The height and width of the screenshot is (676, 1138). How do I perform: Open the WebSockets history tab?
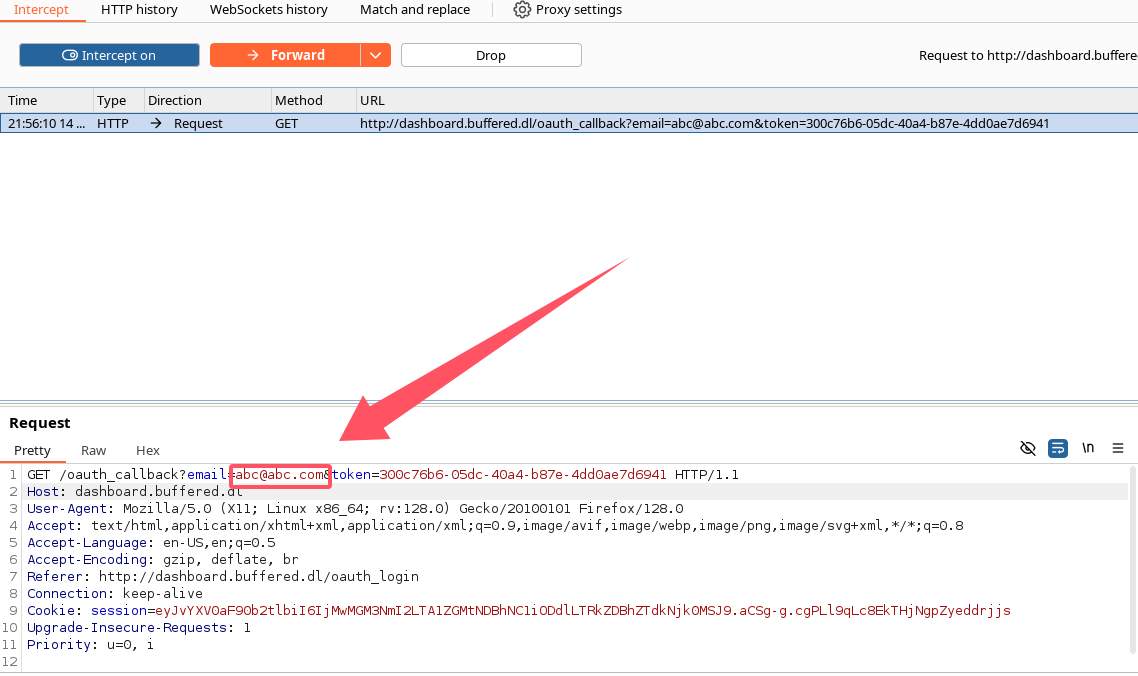coord(268,10)
